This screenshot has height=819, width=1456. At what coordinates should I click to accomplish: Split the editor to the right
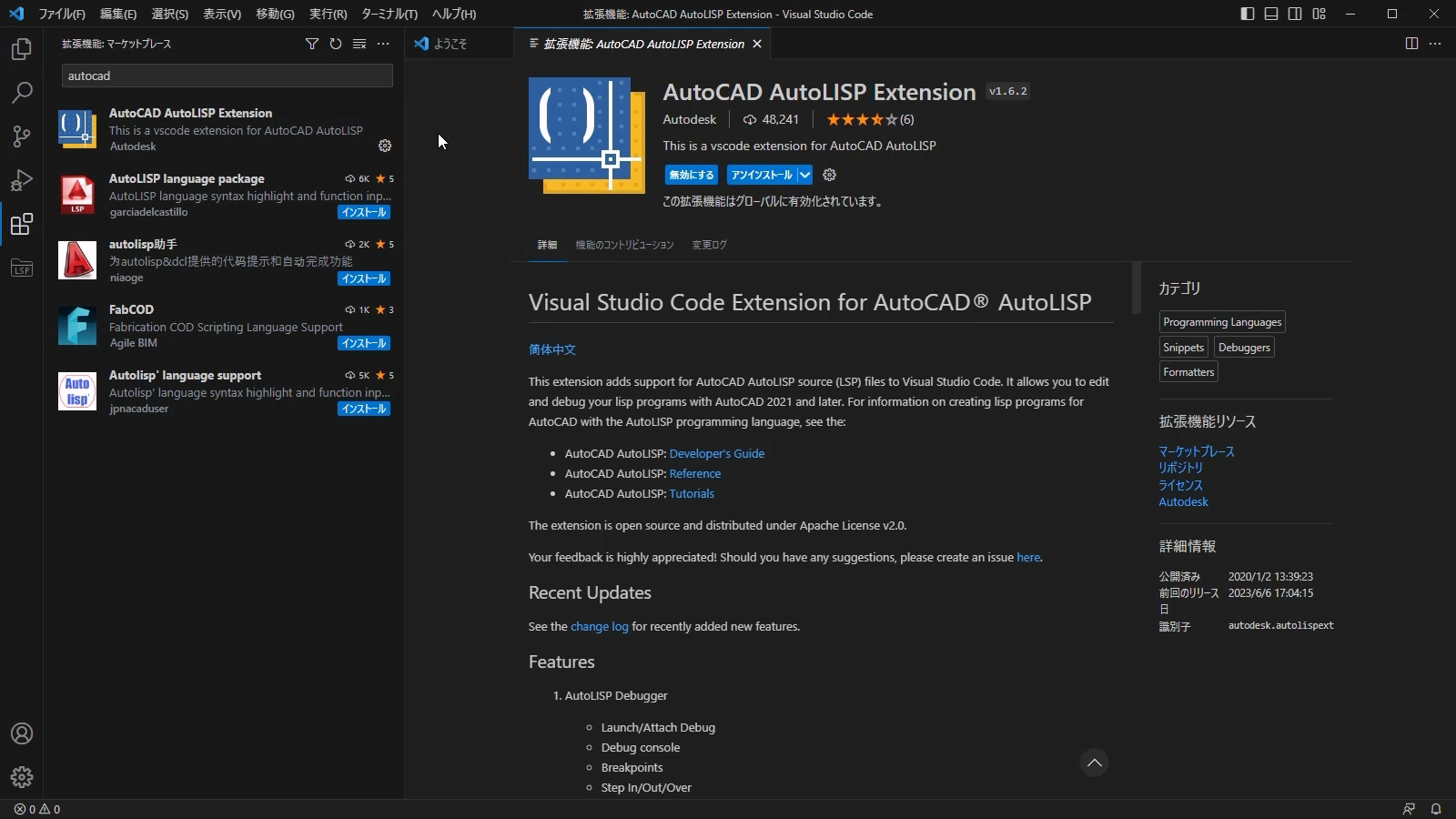point(1411,44)
